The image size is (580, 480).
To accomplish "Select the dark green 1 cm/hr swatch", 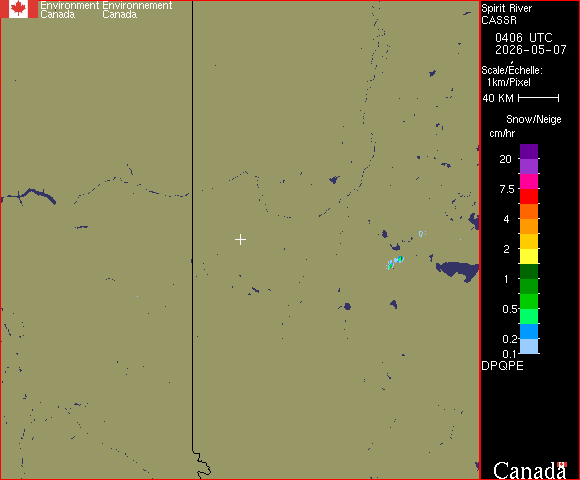I will tap(529, 271).
